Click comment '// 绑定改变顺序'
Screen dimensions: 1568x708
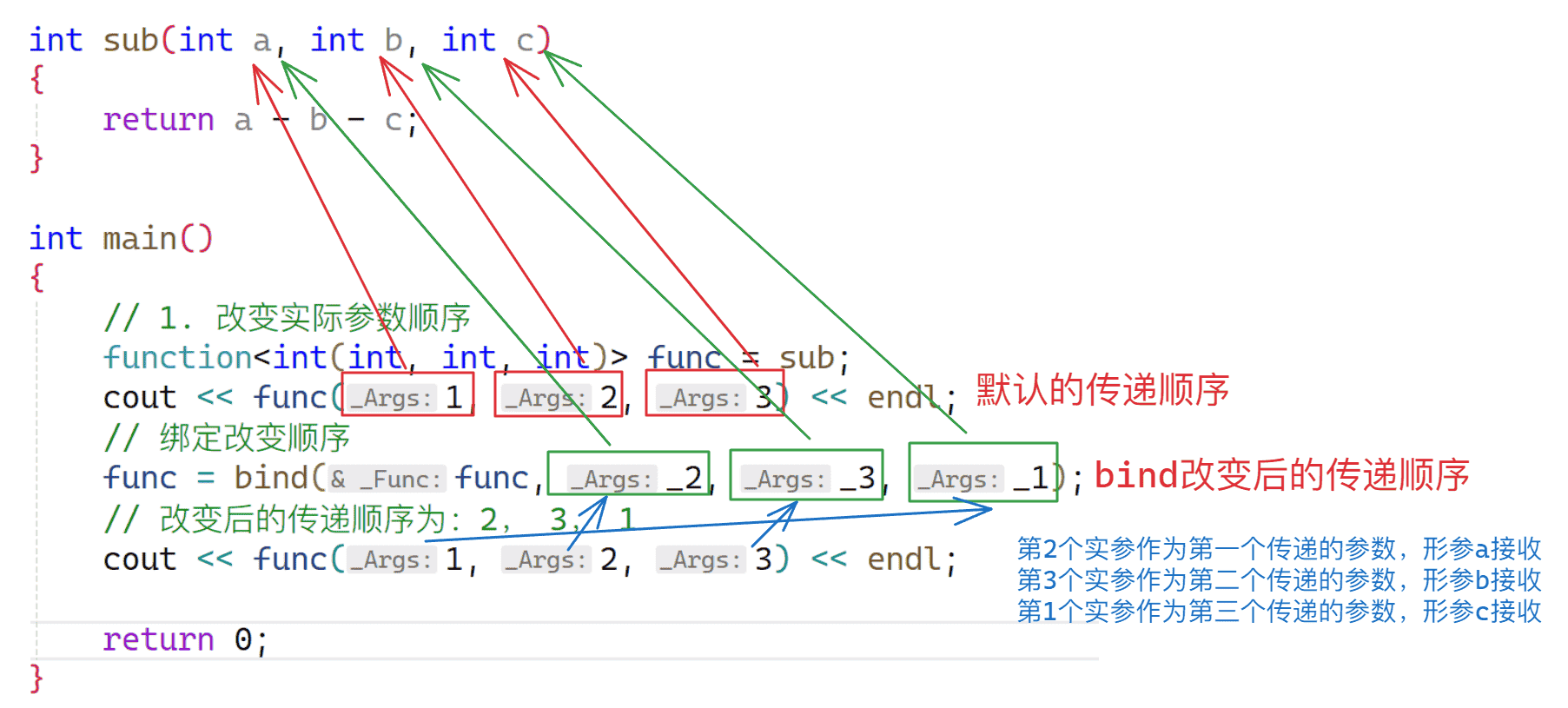[x=227, y=438]
